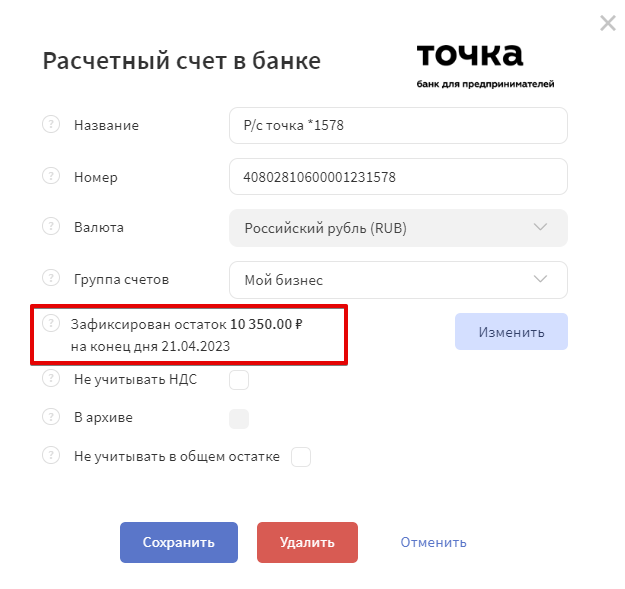
Task: Toggle the В архиве checkbox
Action: [x=239, y=418]
